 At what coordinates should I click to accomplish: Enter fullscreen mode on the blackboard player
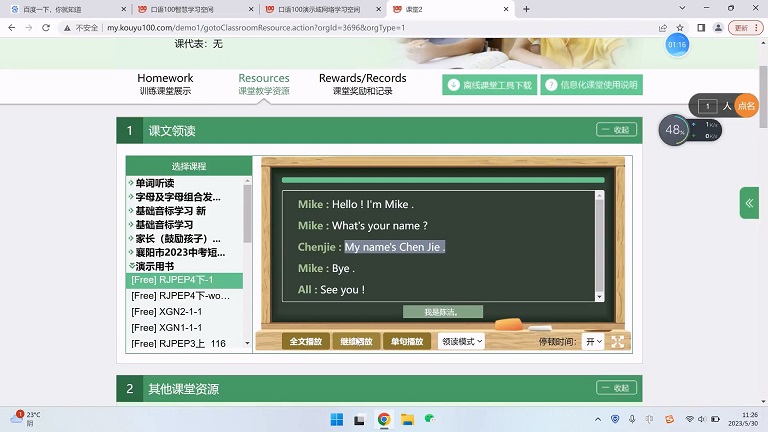617,342
